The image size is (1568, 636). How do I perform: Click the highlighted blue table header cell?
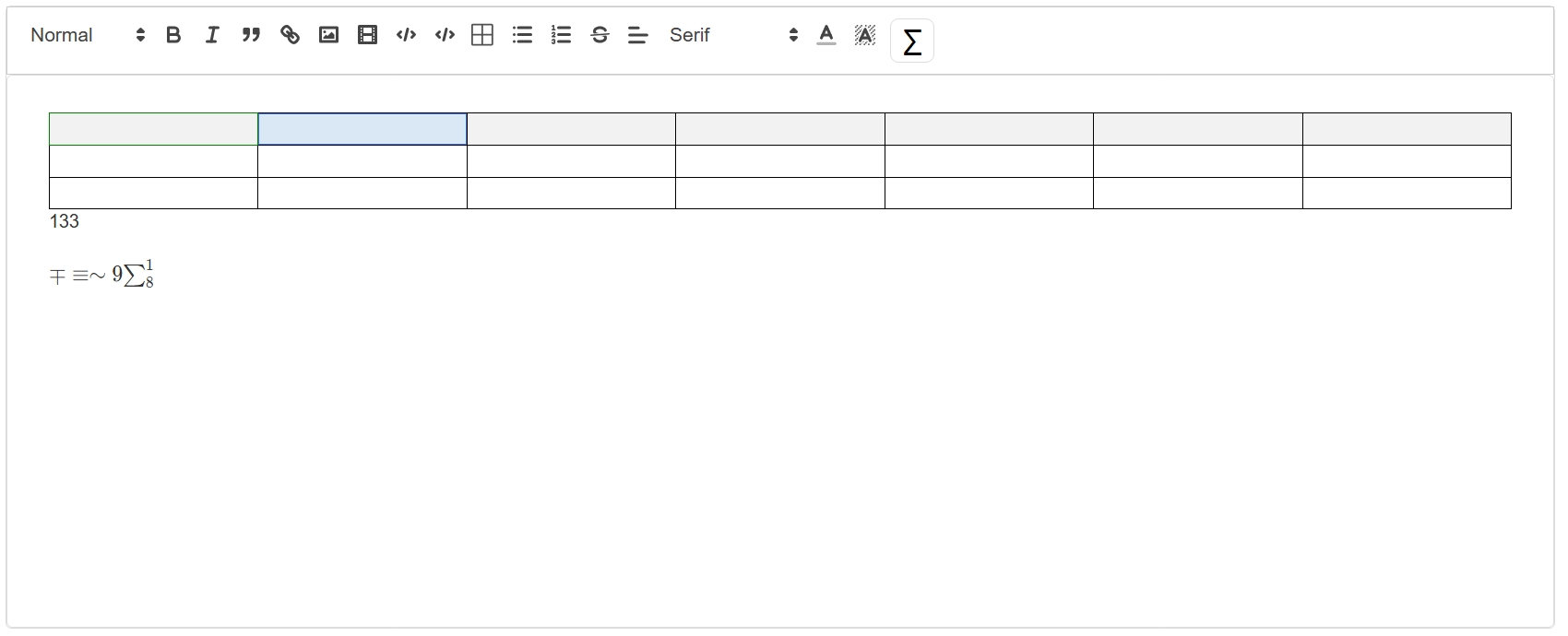tap(362, 129)
